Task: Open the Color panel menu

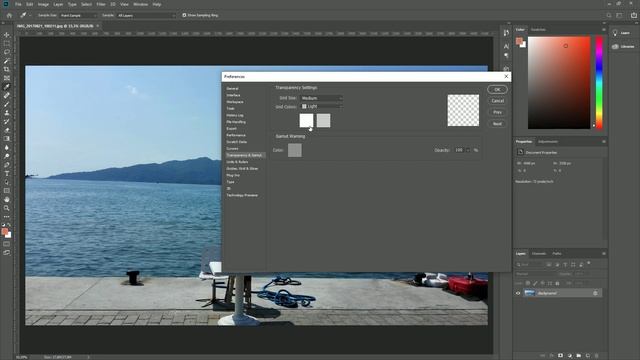Action: coord(604,29)
